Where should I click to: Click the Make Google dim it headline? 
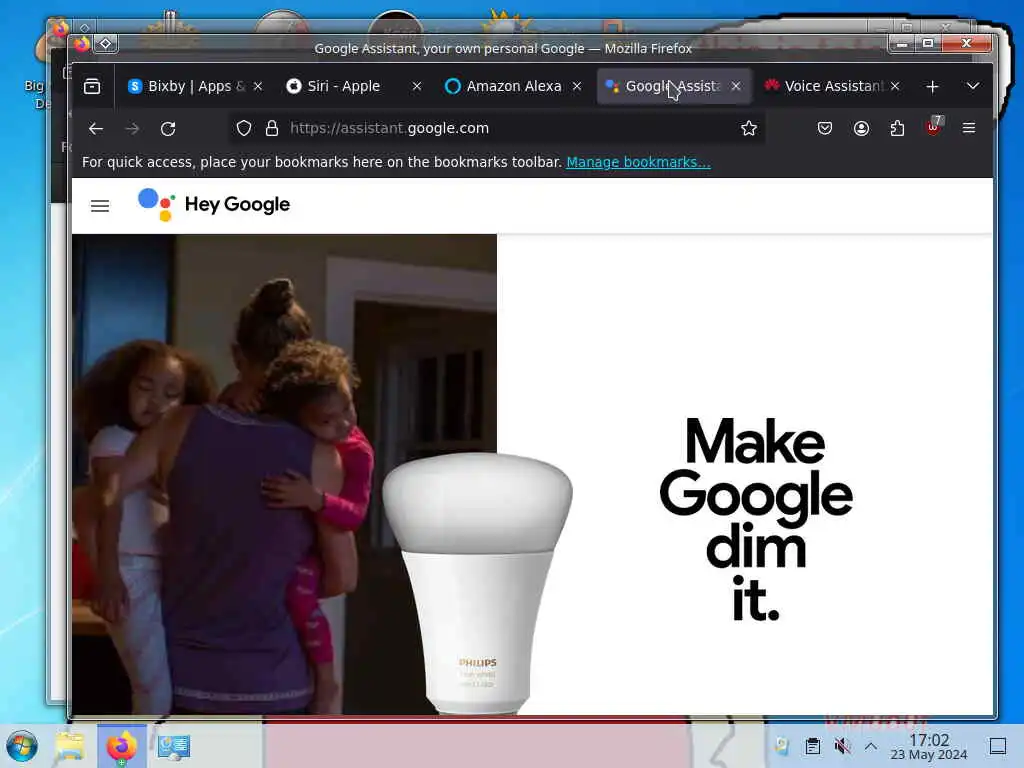756,519
